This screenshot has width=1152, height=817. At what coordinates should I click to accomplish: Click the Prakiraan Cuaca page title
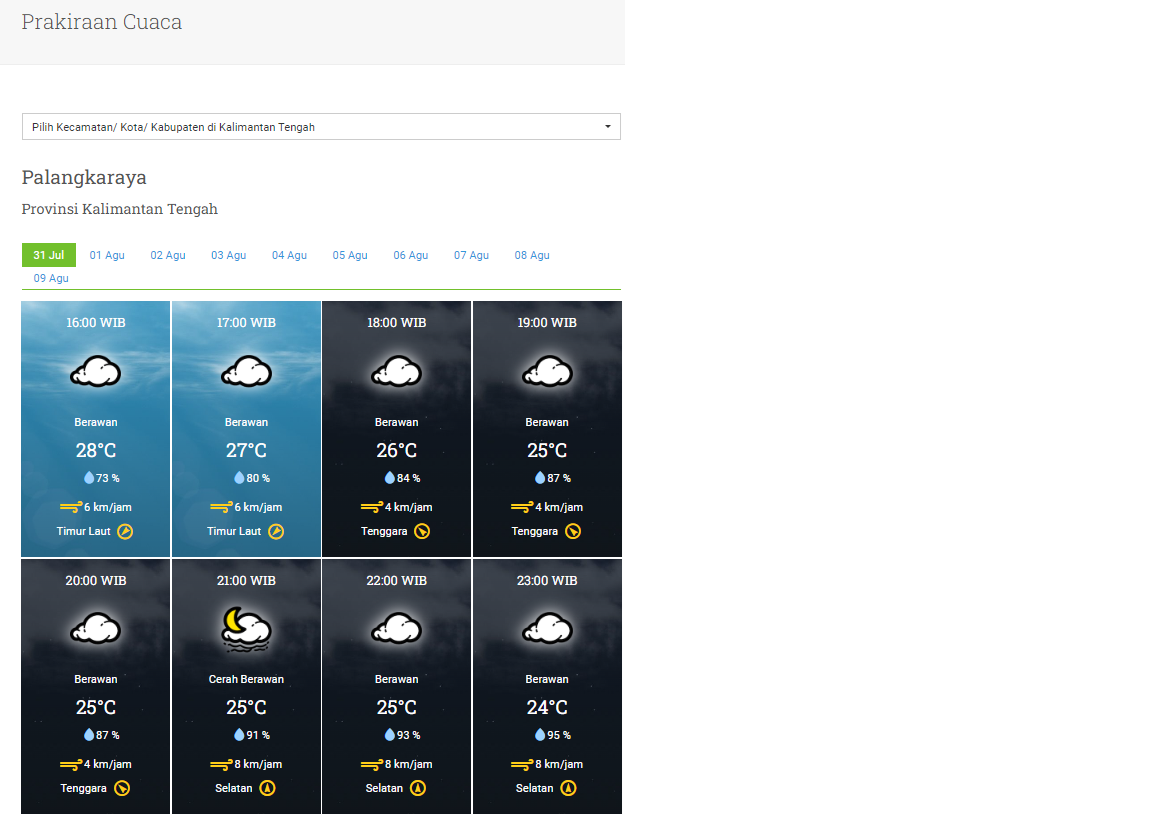(101, 22)
